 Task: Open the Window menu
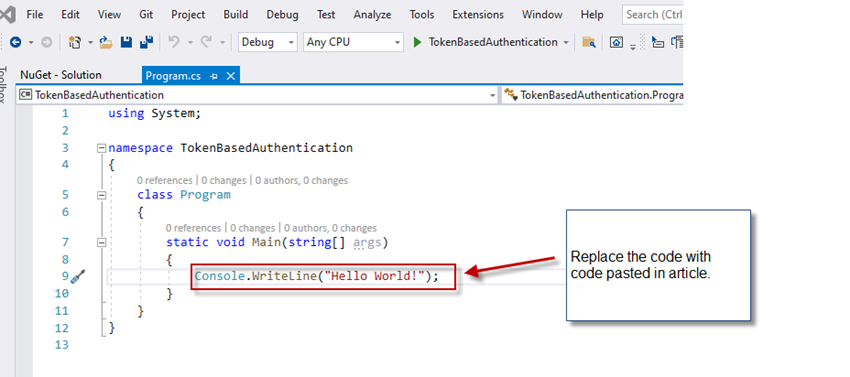point(542,15)
